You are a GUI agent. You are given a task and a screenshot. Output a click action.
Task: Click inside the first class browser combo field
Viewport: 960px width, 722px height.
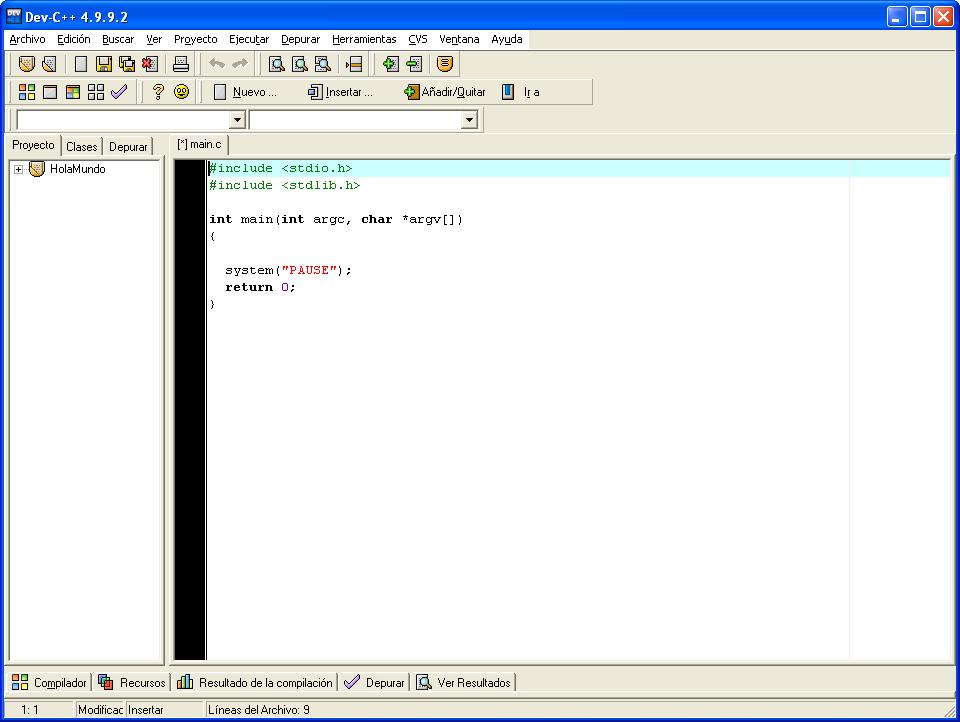click(124, 119)
